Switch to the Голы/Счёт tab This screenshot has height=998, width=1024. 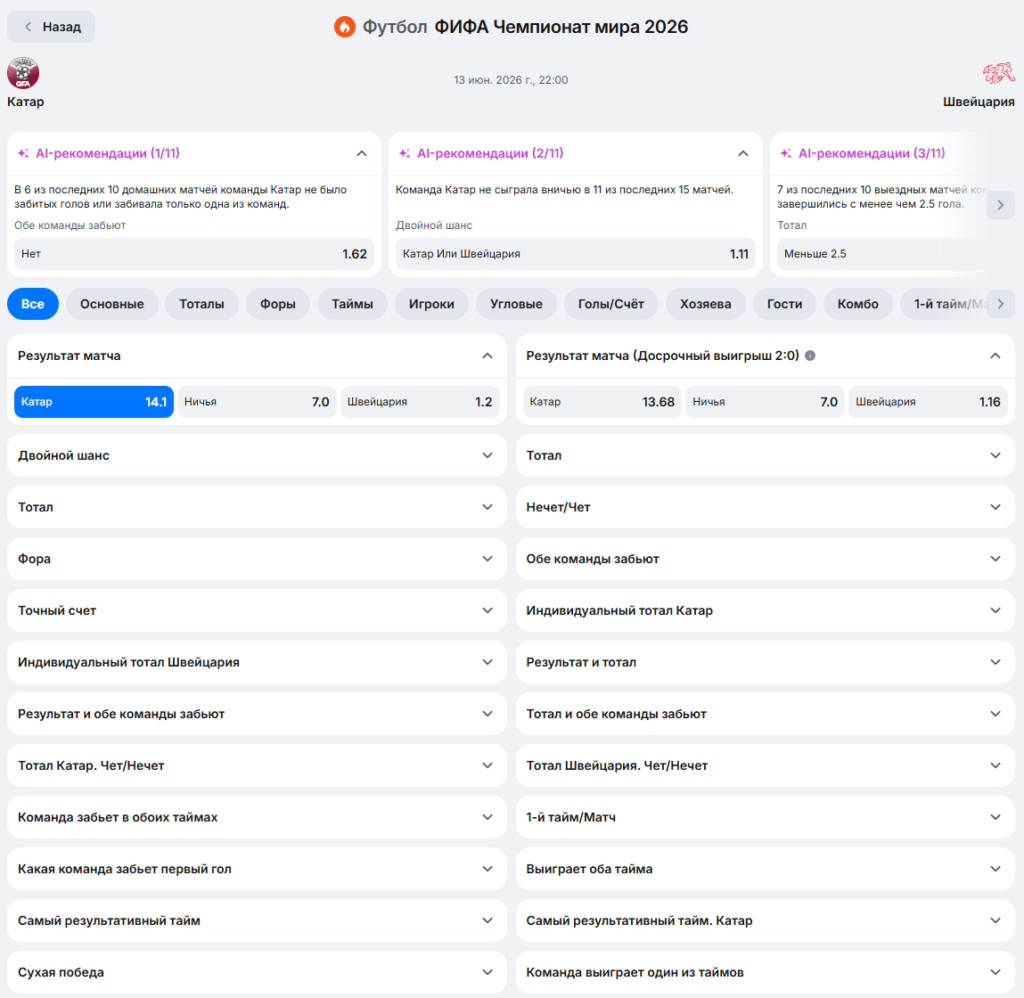(x=611, y=304)
